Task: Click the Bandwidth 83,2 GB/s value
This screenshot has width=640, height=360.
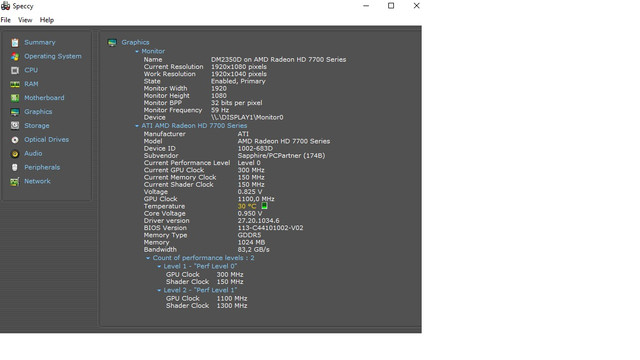Action: [253, 250]
